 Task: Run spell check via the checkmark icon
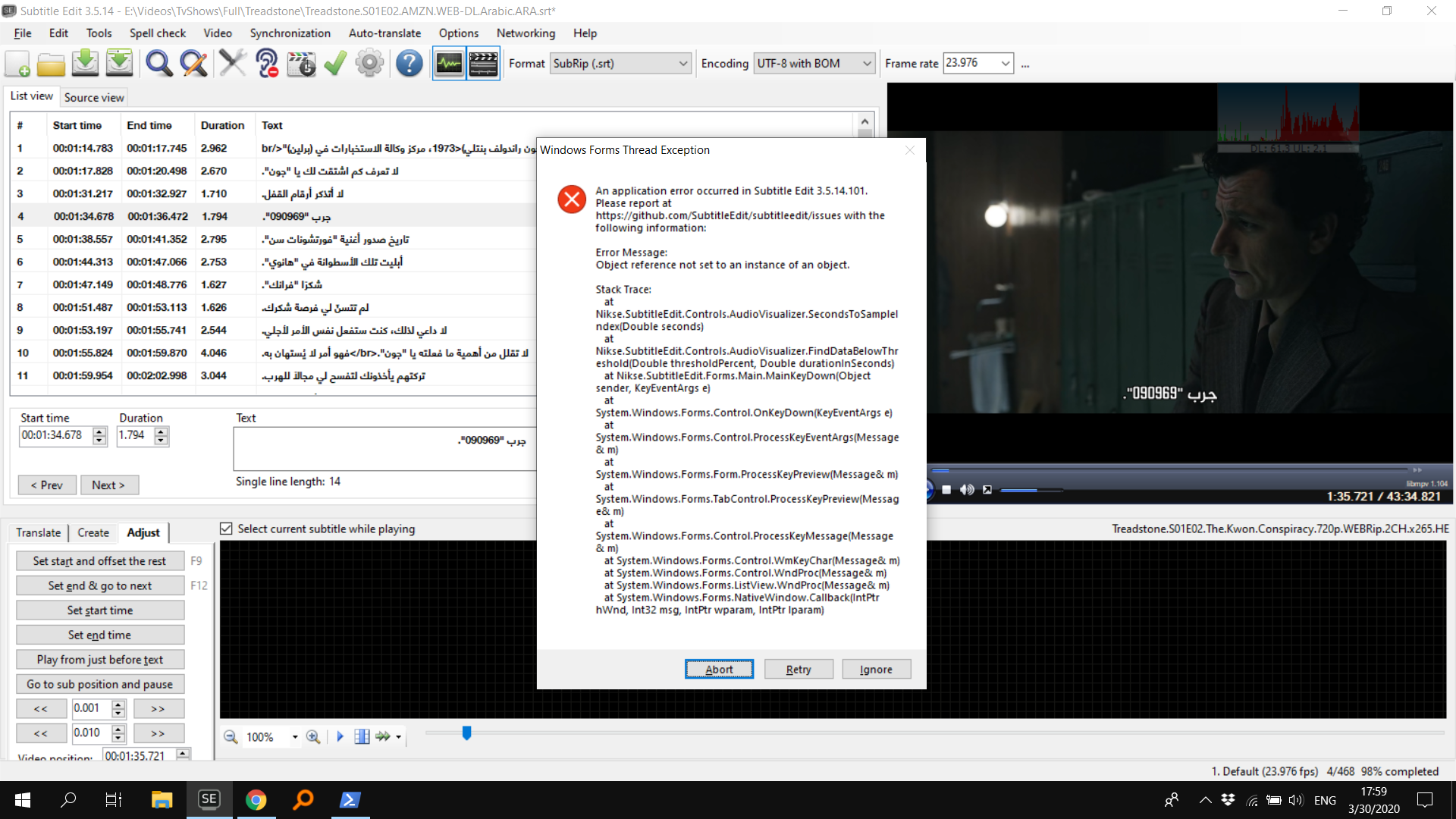click(334, 63)
